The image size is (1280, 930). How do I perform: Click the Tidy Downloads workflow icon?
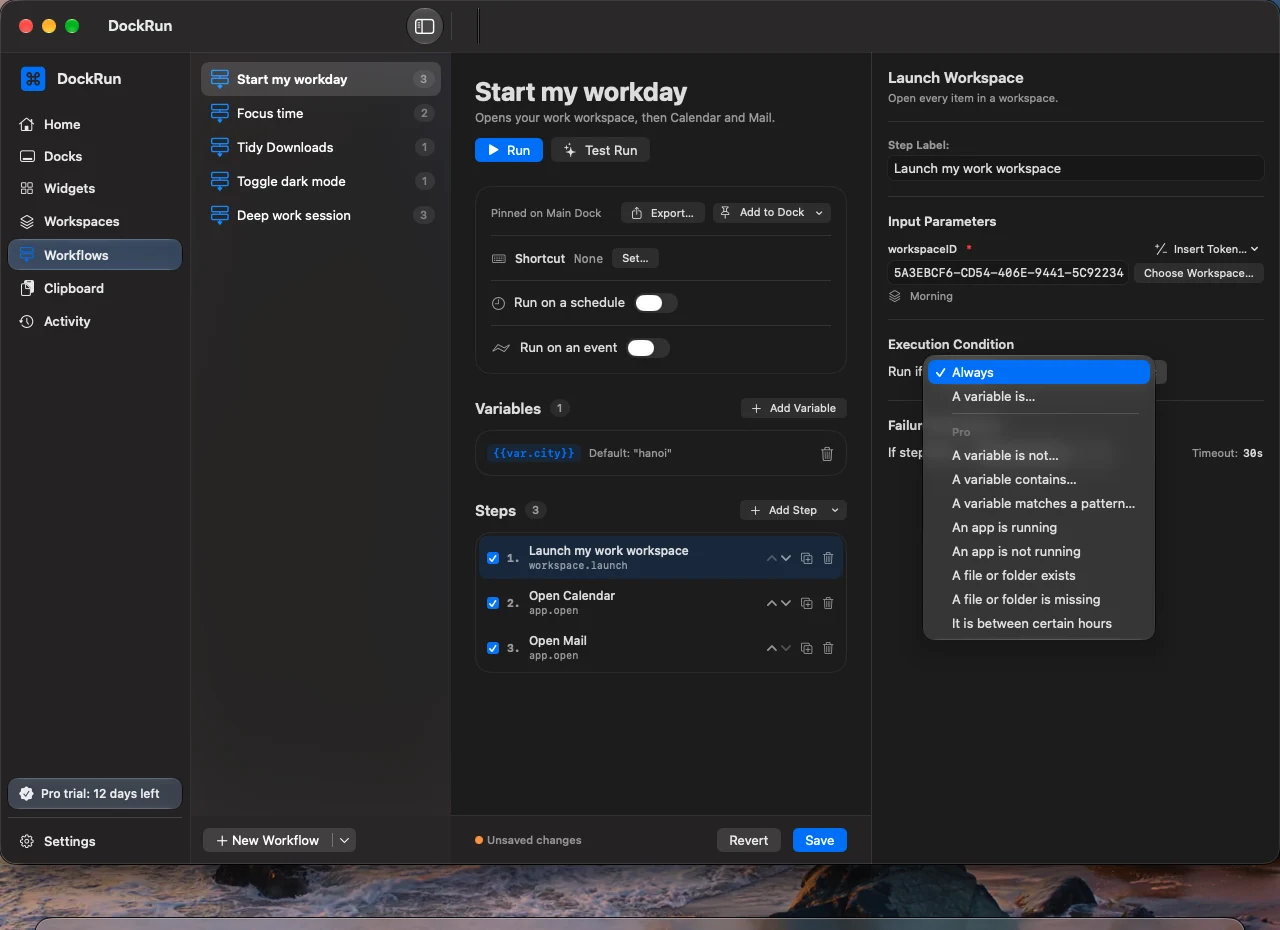(219, 147)
